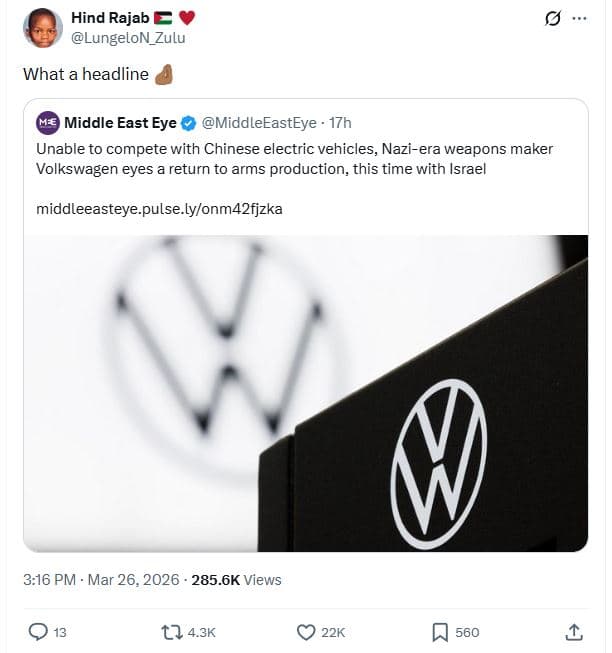
Task: Open the Grok icon at top right
Action: (x=549, y=19)
